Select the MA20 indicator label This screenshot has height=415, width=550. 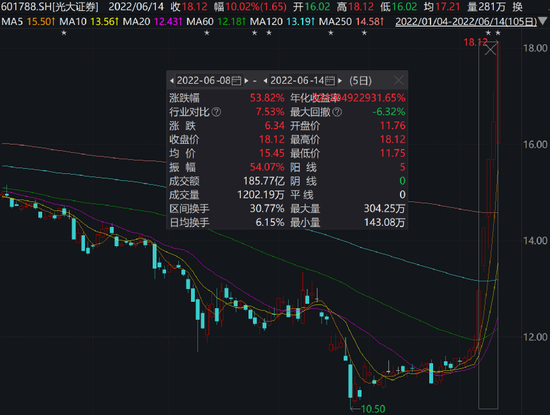tap(136, 22)
